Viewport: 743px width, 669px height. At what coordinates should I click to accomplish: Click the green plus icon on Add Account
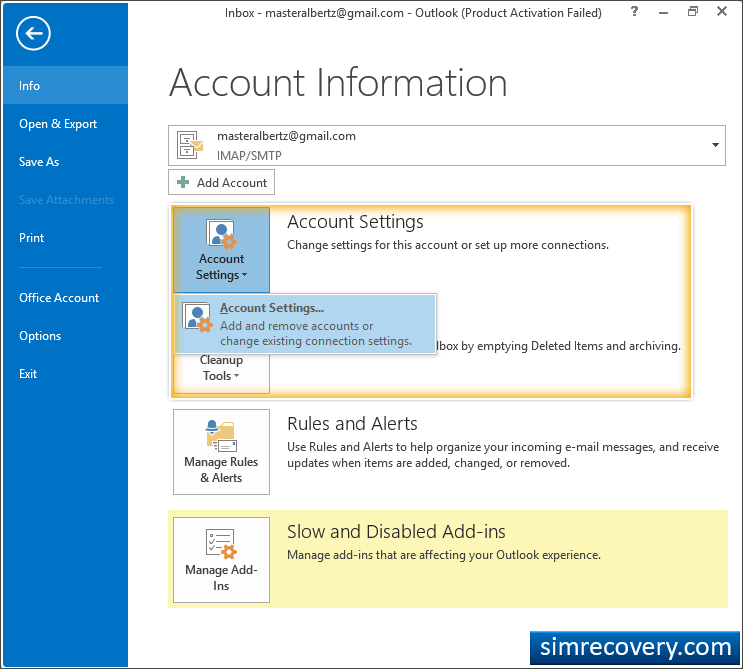[183, 182]
